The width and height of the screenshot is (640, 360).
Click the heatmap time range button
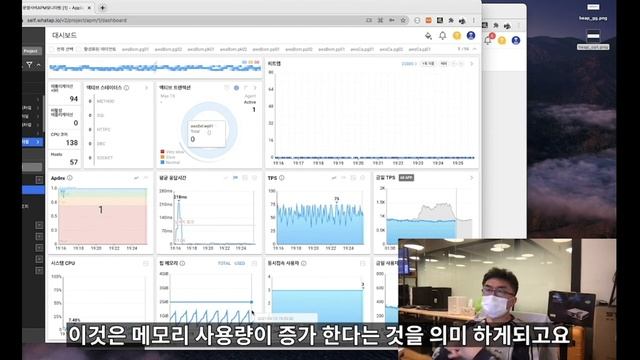coord(428,64)
